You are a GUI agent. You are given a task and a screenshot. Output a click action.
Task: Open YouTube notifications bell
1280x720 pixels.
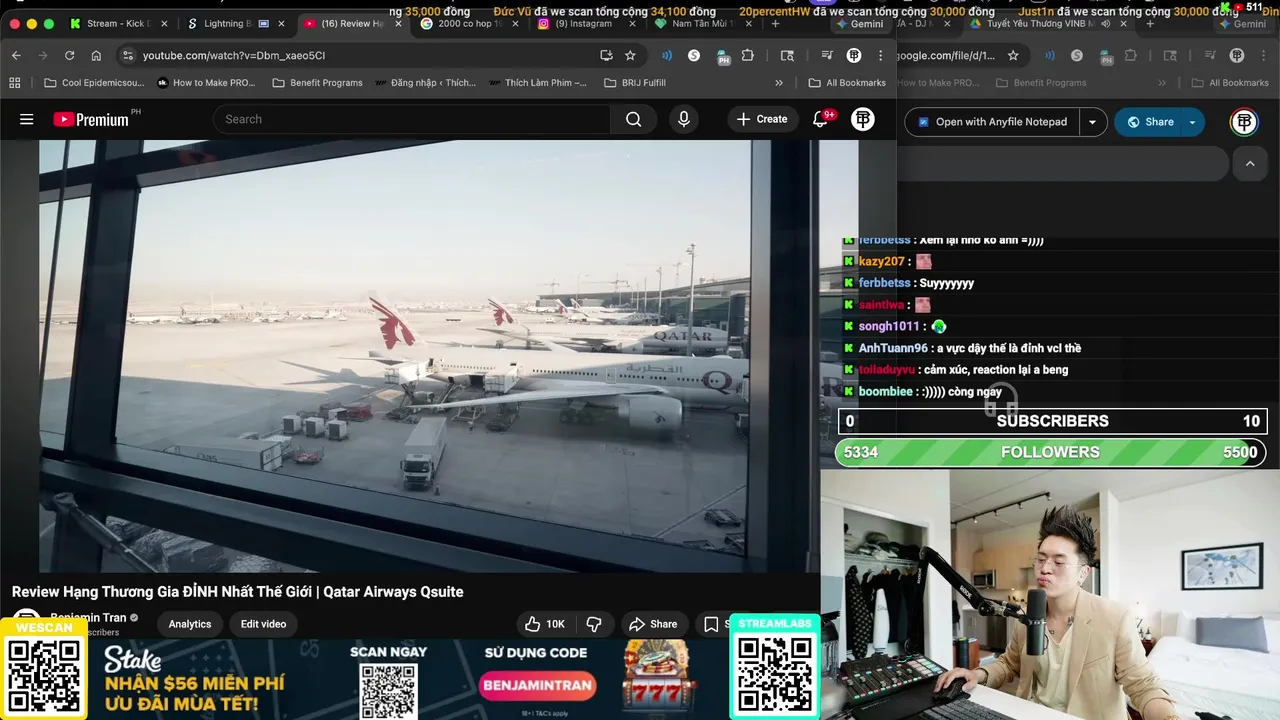pos(820,119)
